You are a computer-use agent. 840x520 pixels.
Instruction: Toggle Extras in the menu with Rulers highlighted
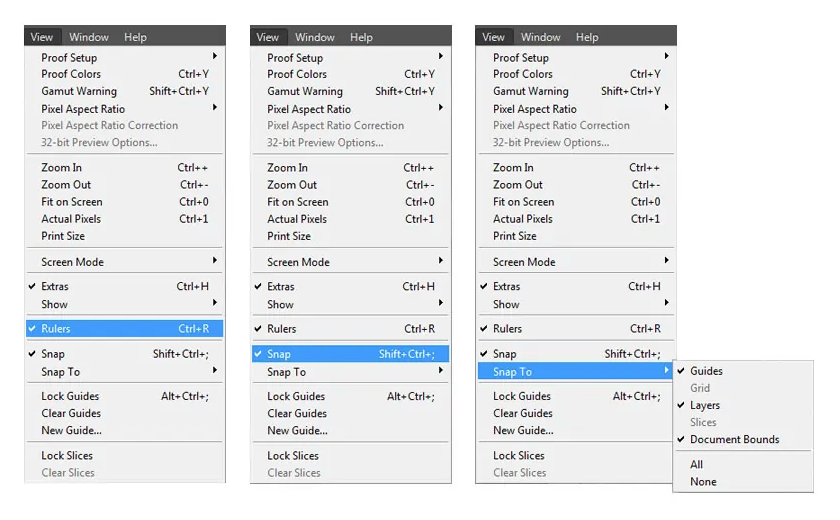click(55, 287)
